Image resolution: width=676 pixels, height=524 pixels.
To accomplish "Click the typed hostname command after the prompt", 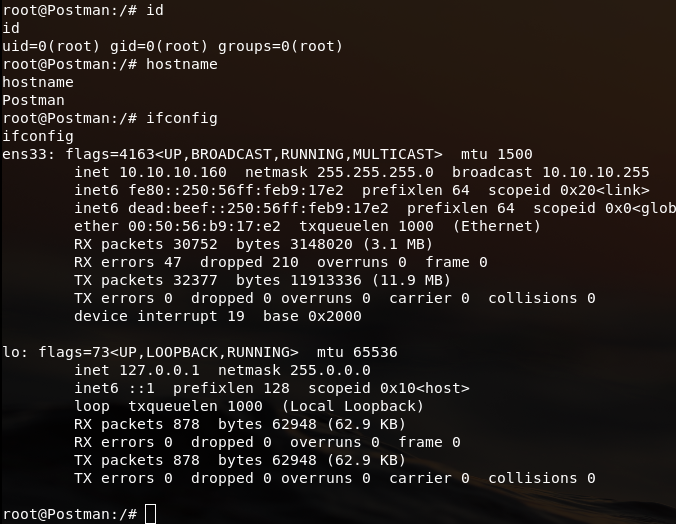I will click(x=182, y=64).
